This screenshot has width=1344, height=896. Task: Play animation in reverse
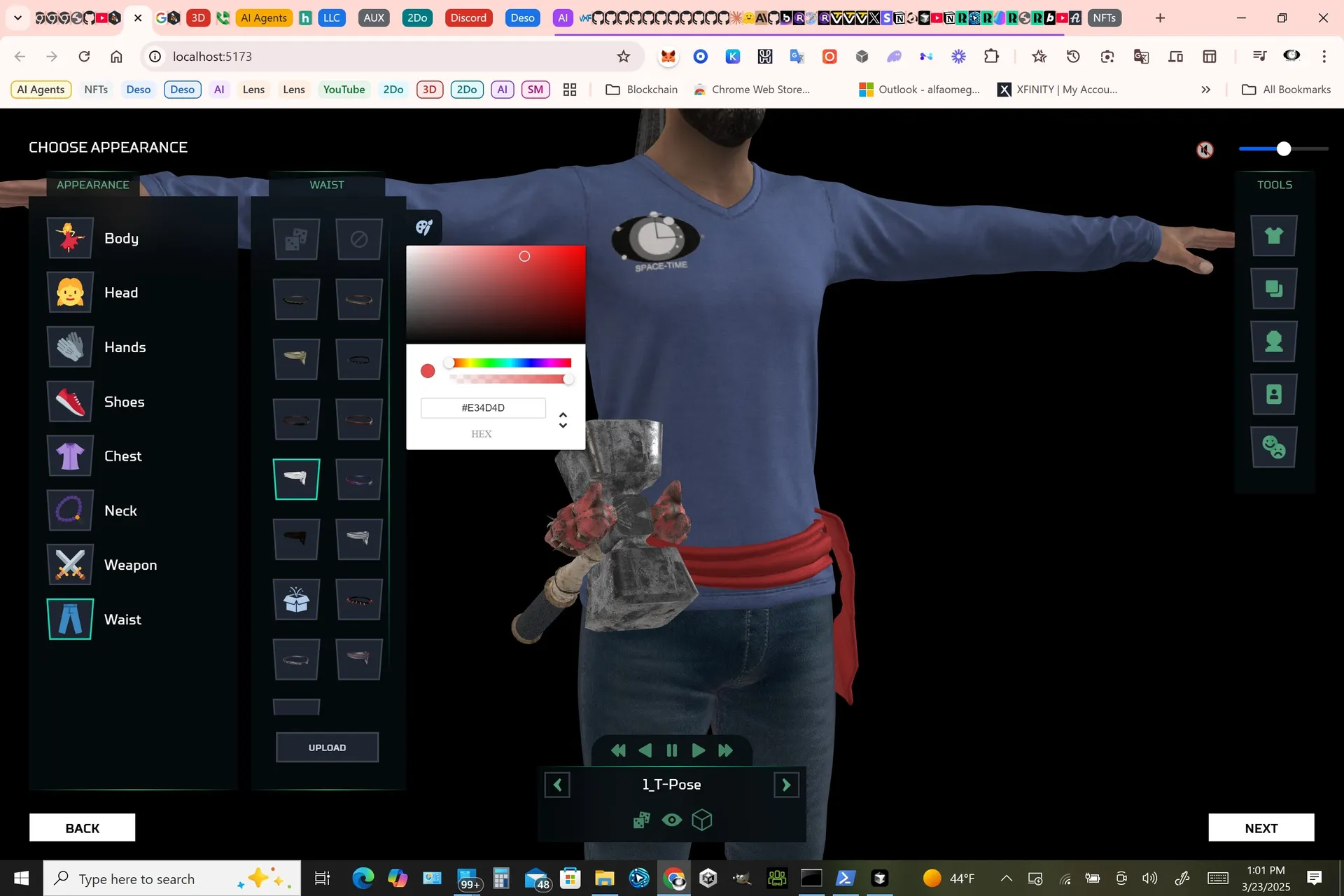coord(645,750)
